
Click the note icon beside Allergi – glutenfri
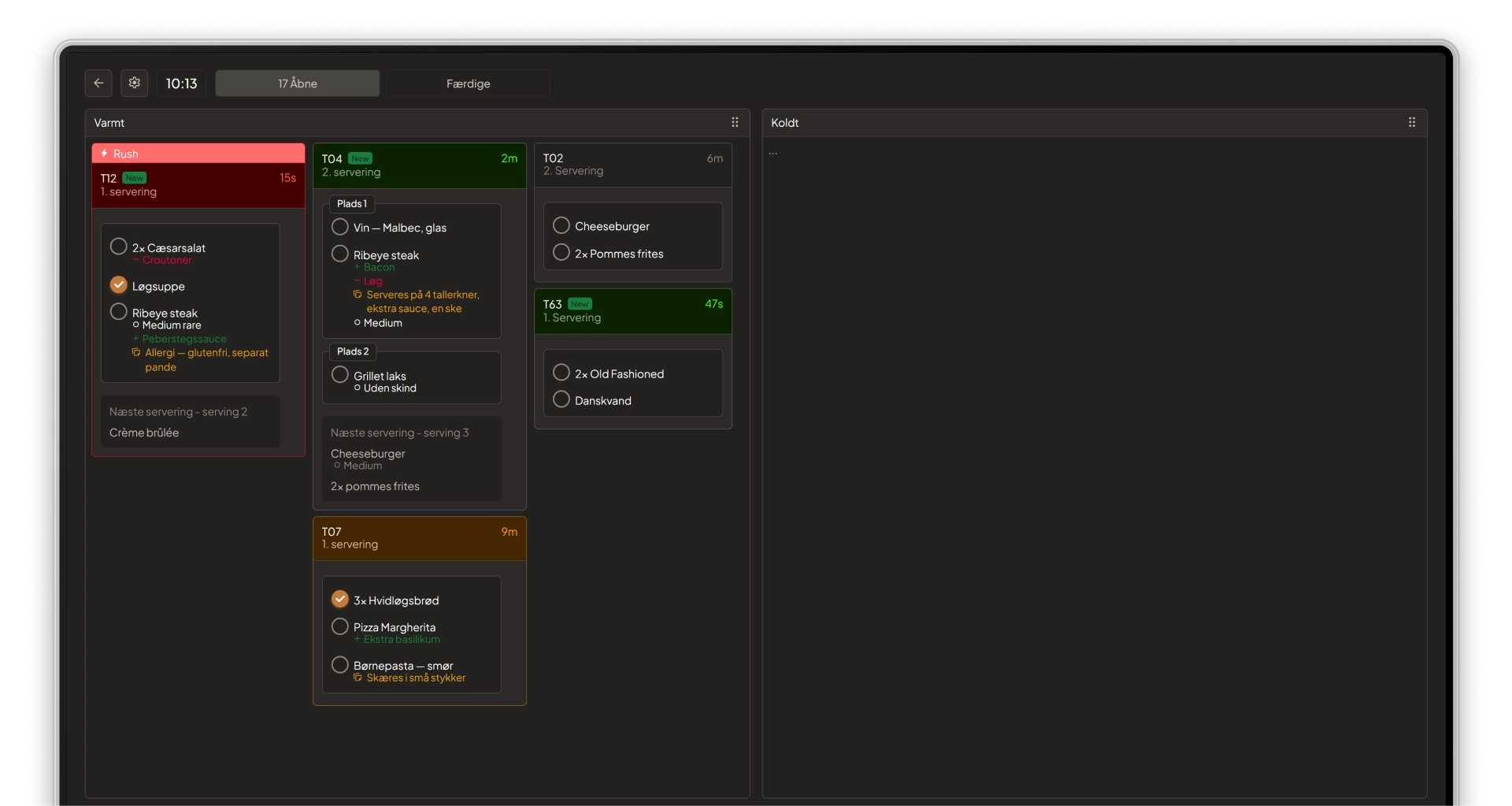(x=136, y=353)
